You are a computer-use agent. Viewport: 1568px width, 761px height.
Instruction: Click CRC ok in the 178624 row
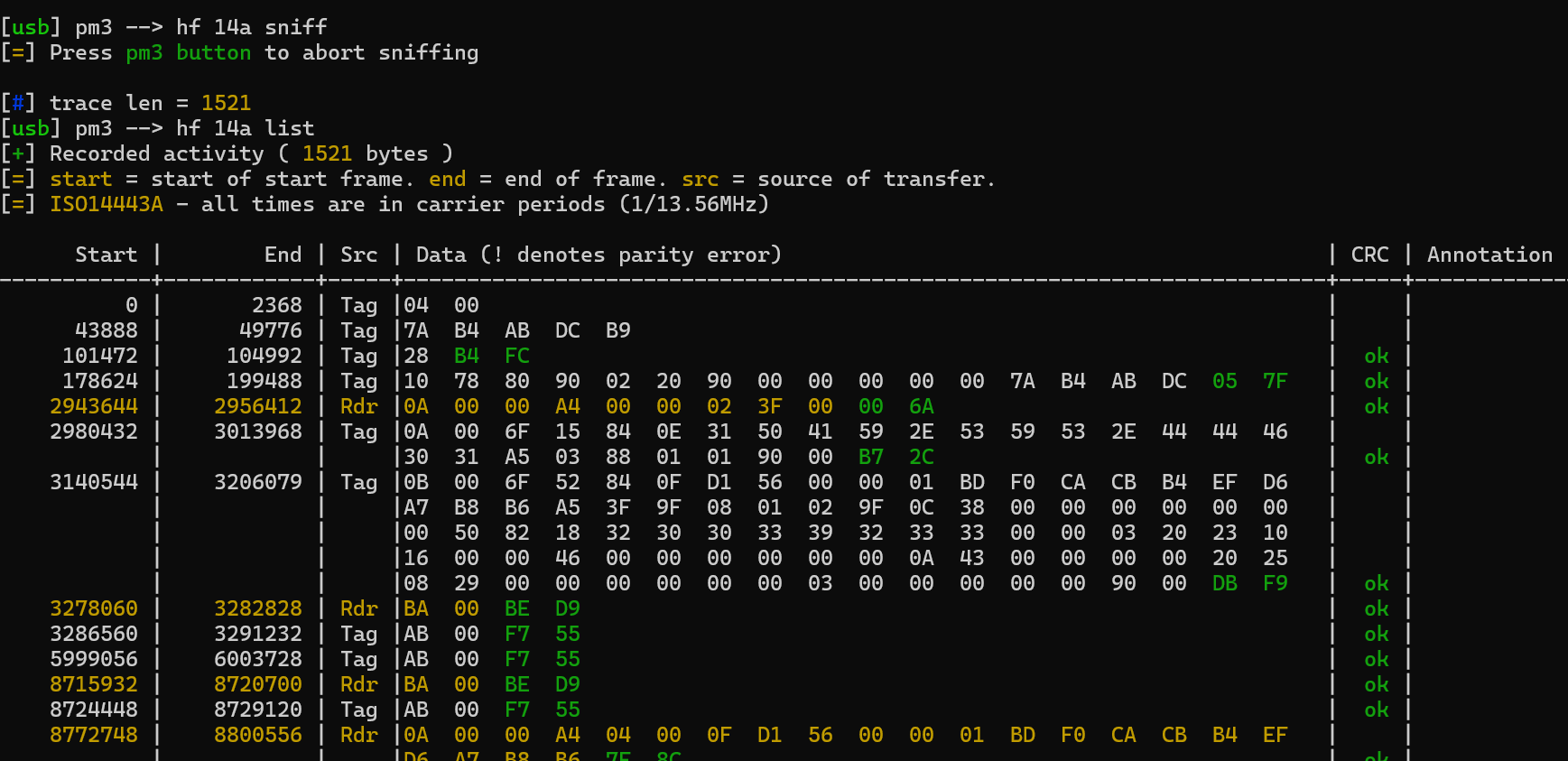click(x=1377, y=381)
